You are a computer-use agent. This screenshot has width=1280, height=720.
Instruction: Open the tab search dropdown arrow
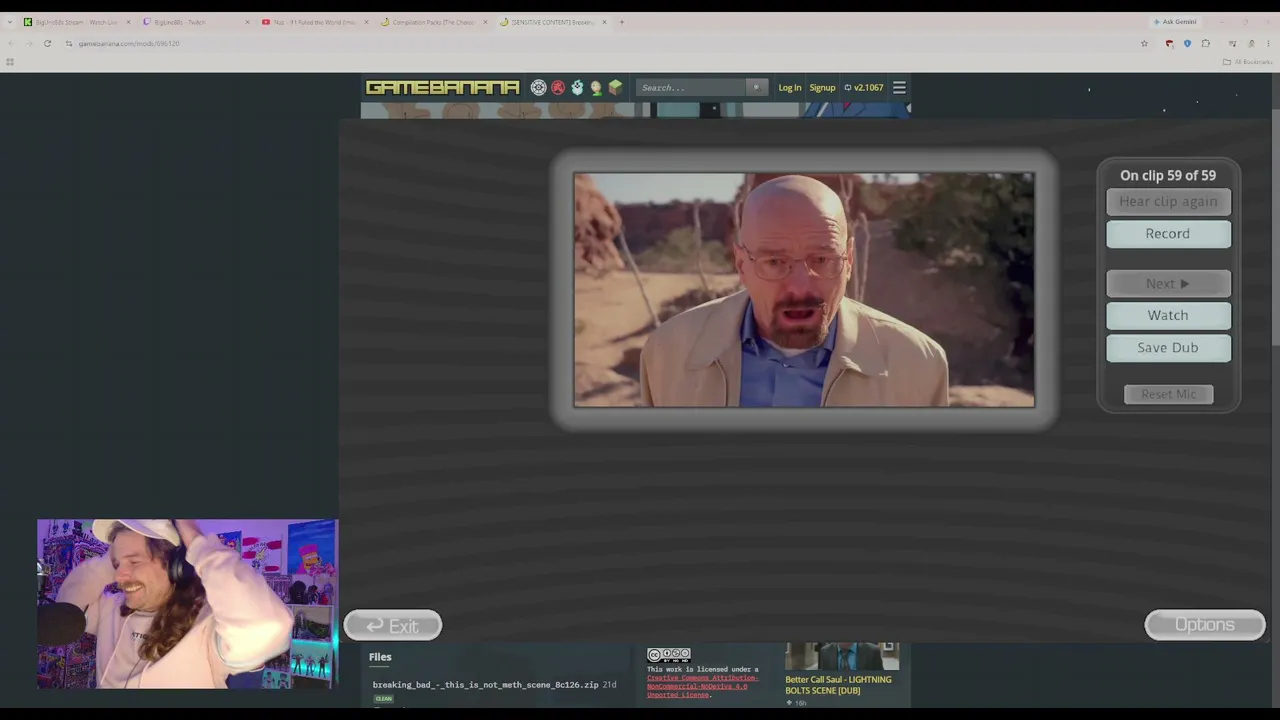tap(10, 22)
